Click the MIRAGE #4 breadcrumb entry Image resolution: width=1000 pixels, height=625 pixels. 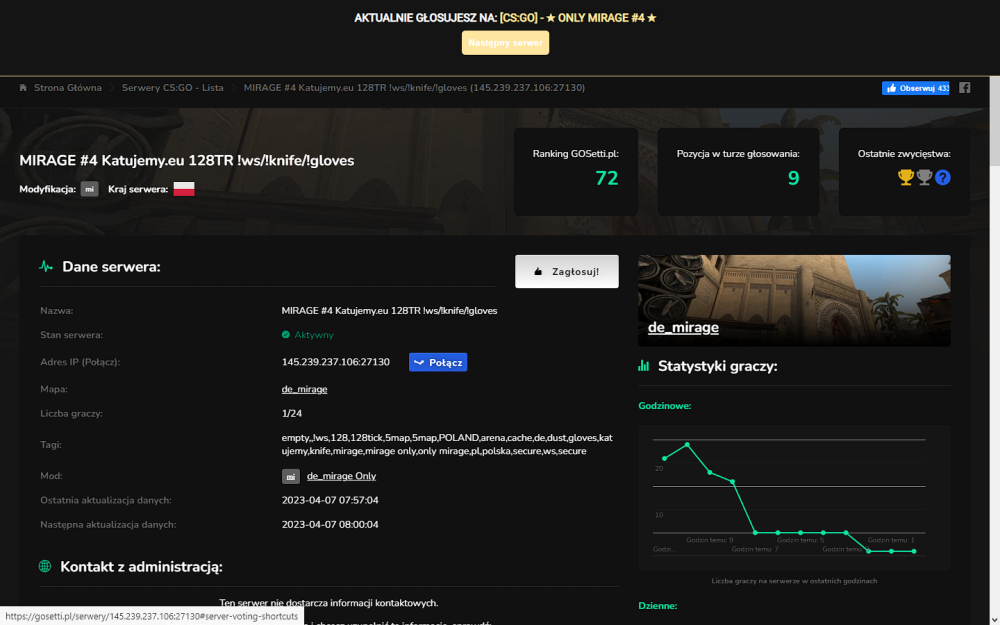415,88
